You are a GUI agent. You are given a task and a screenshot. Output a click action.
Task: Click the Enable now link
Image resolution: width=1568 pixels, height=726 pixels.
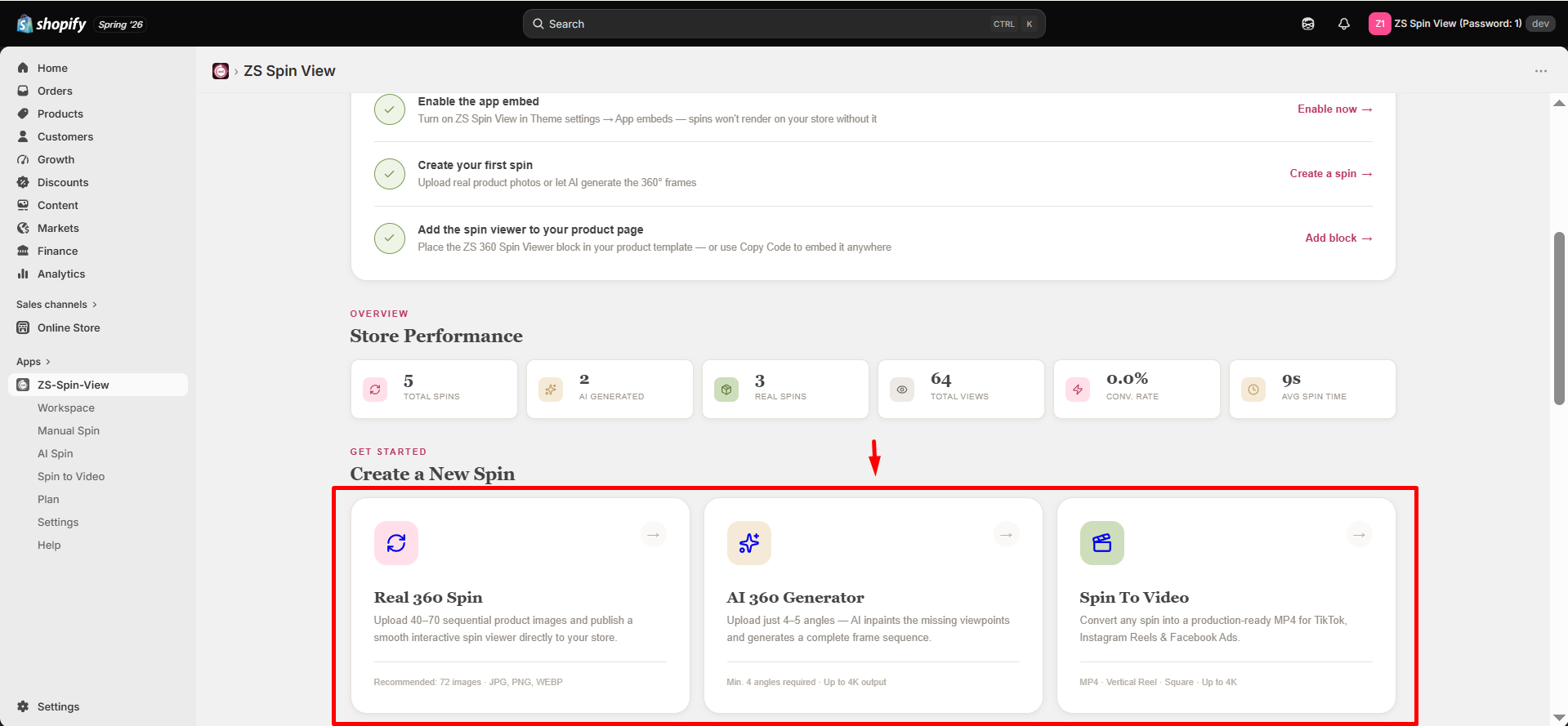tap(1335, 109)
